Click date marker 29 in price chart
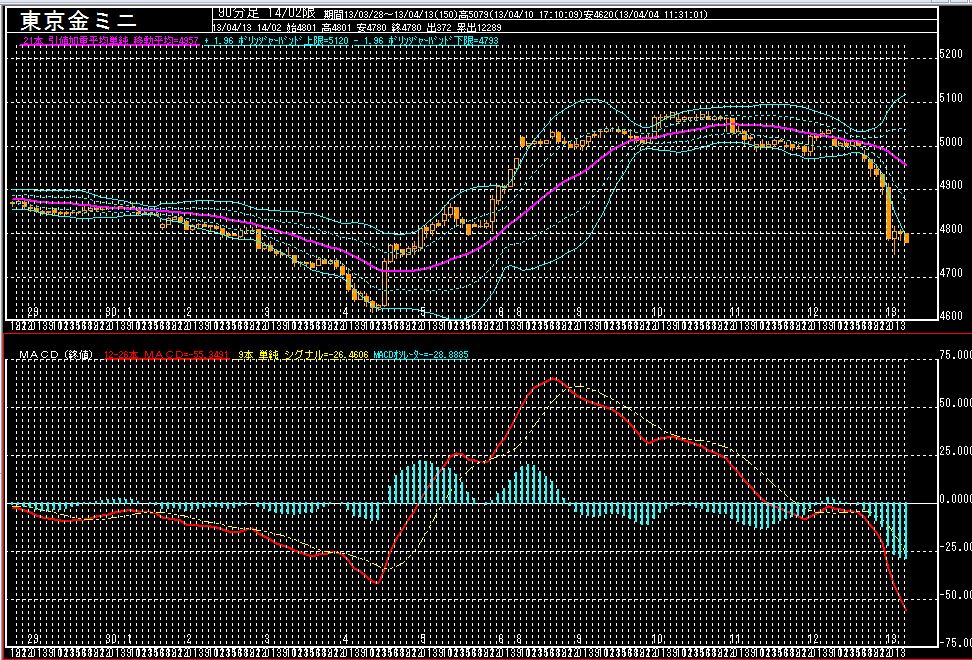This screenshot has height=660, width=972. 33,312
